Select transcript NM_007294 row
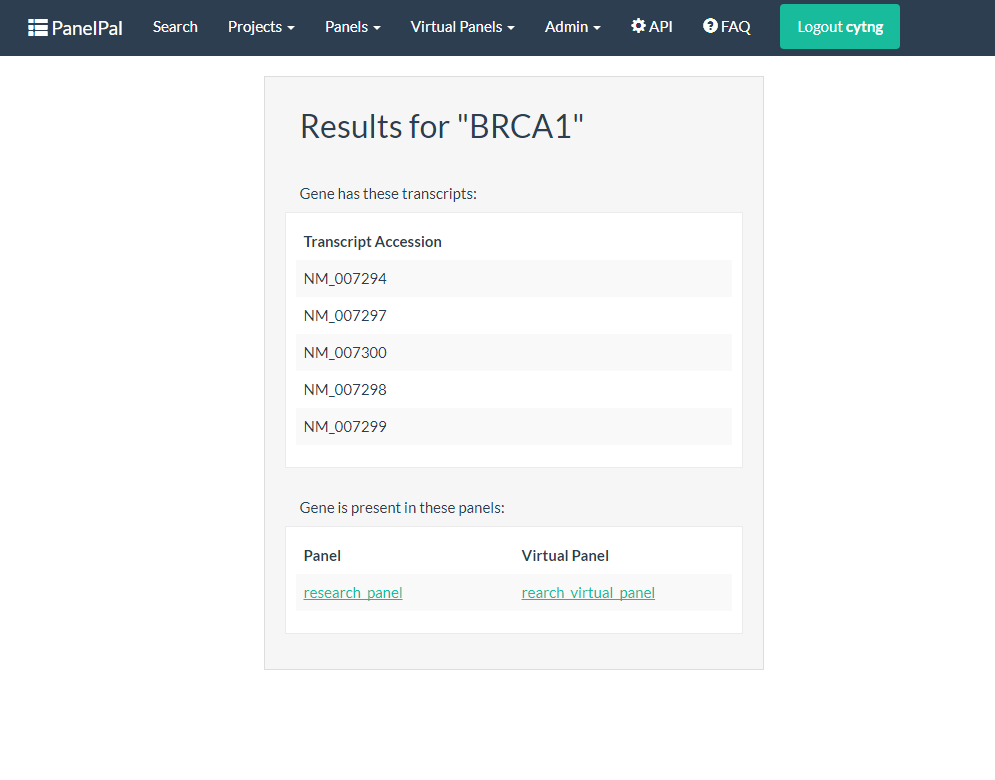The width and height of the screenshot is (995, 780). [x=513, y=279]
